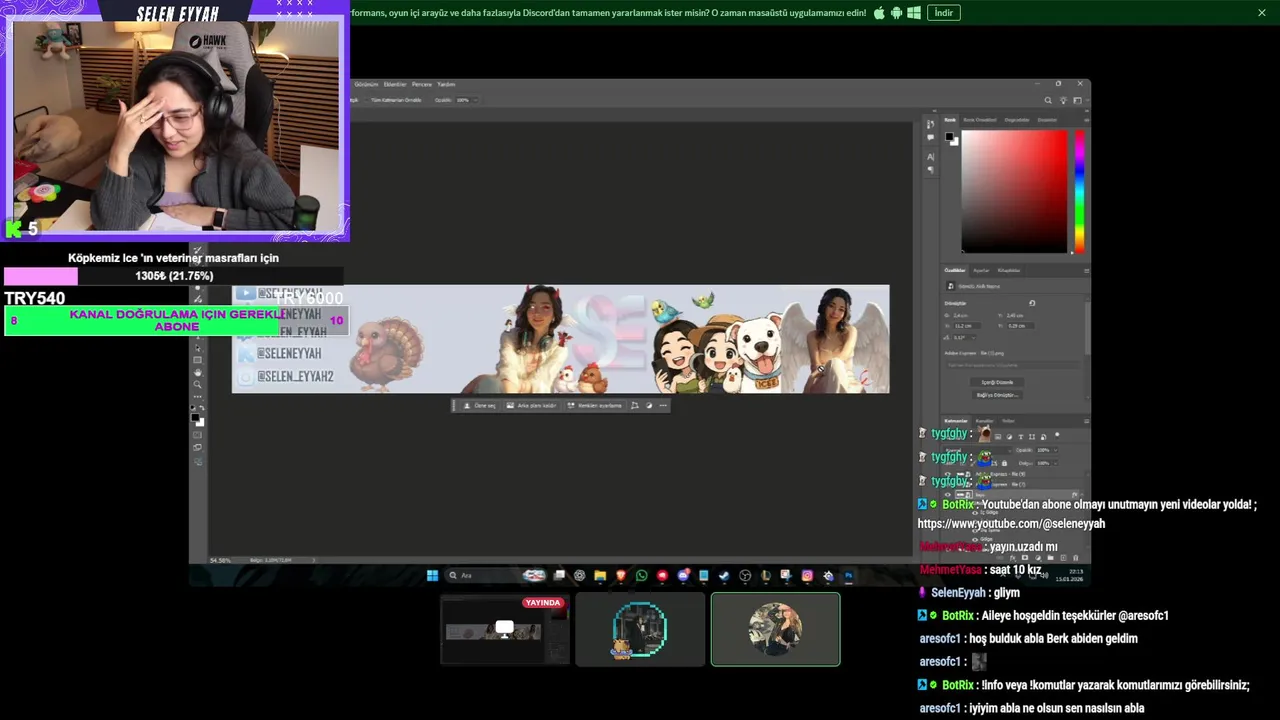Open the Discover lightbulb icon
Viewport: 1280px width, 720px height.
1063,100
